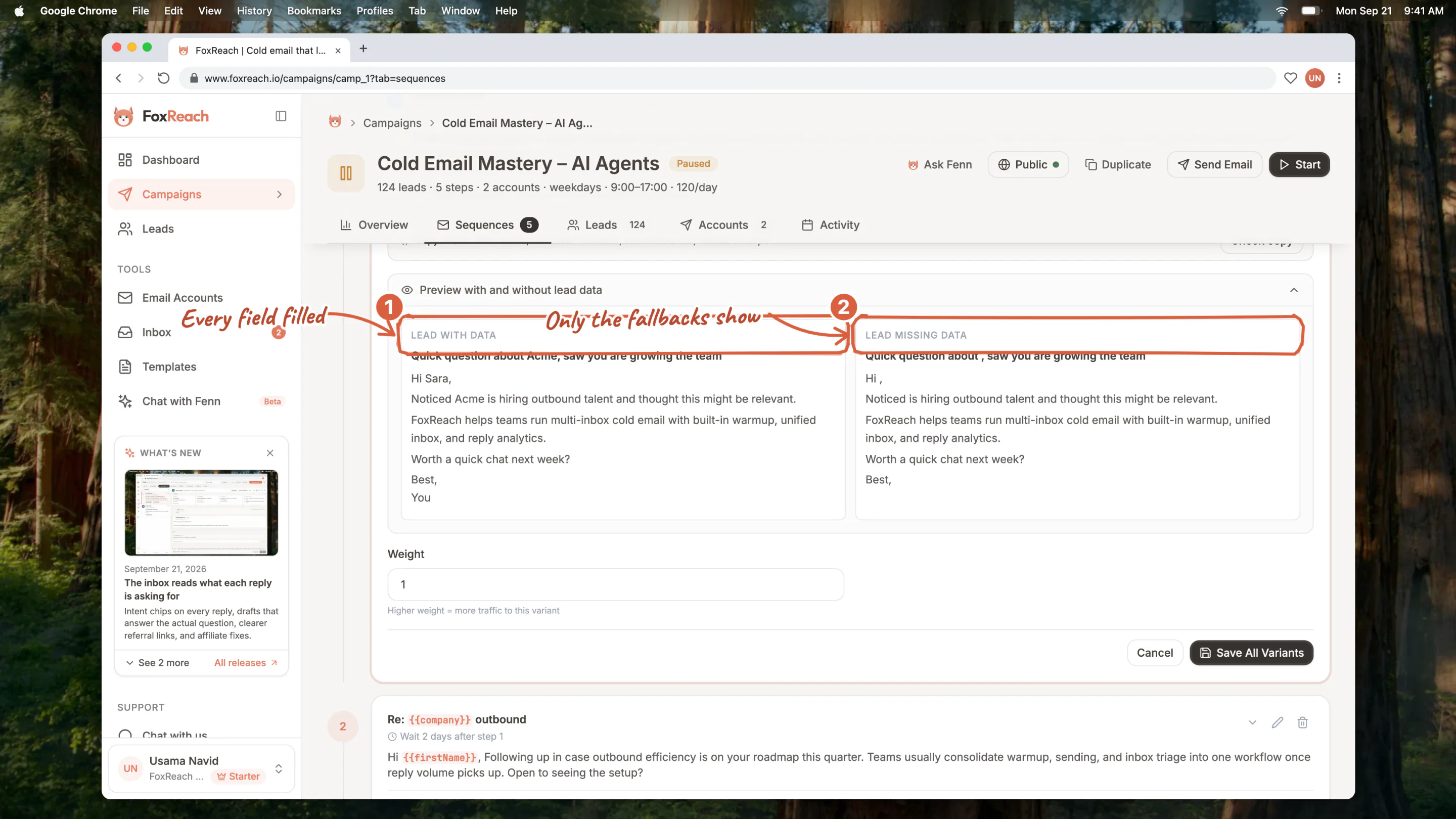This screenshot has width=1456, height=819.
Task: Click the Inbox tray icon
Action: point(125,332)
